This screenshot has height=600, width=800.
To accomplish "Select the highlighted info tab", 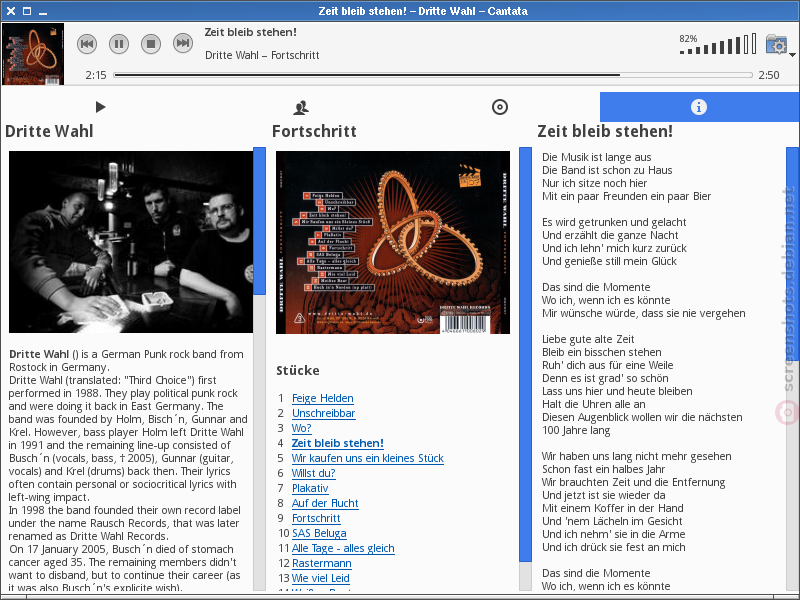I will (x=699, y=107).
